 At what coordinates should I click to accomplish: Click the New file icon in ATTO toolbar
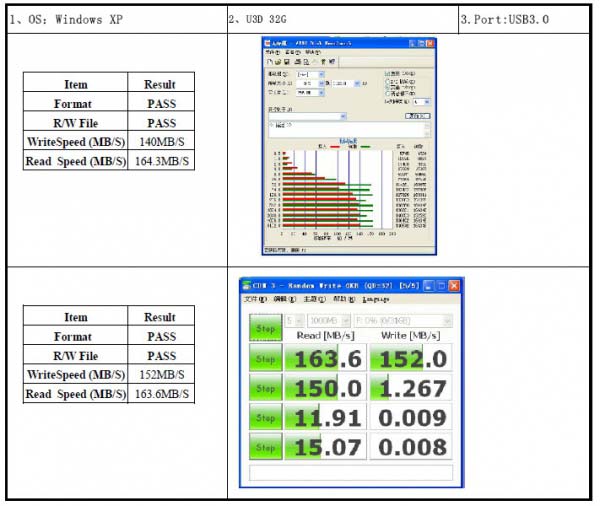coord(268,61)
